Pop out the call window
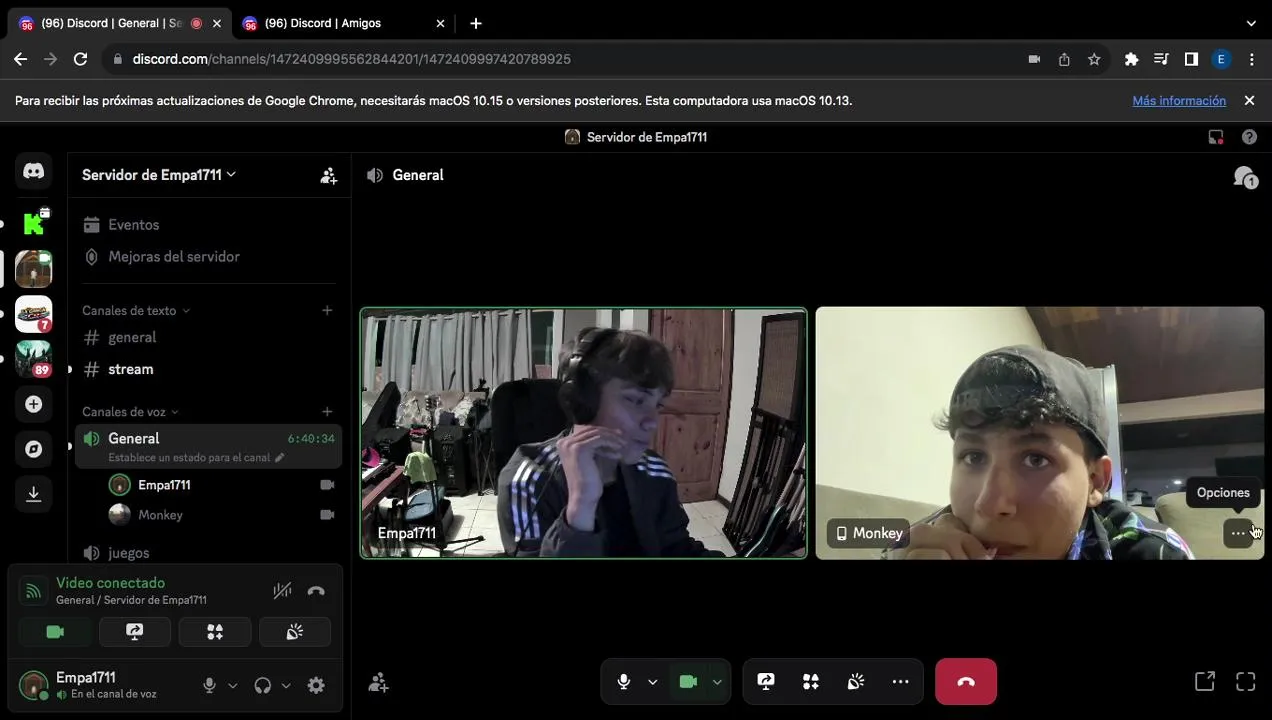This screenshot has height=720, width=1272. point(1205,682)
